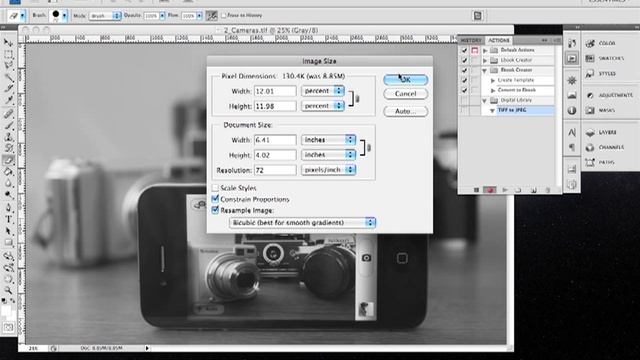640x360 pixels.
Task: Select the Zoom magnifier tool
Action: [x=8, y=290]
